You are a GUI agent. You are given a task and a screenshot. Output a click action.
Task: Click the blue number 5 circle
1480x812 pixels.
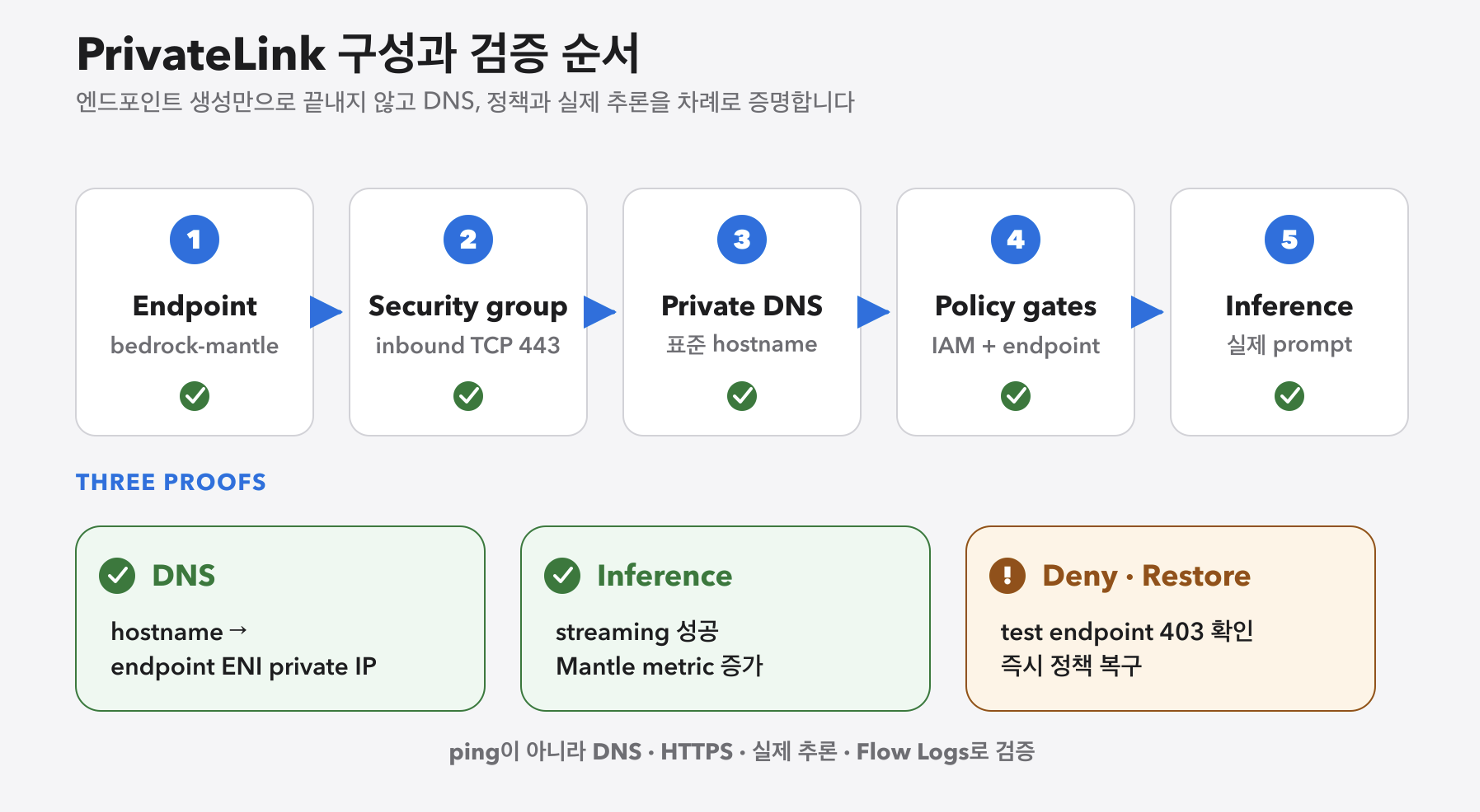1289,240
